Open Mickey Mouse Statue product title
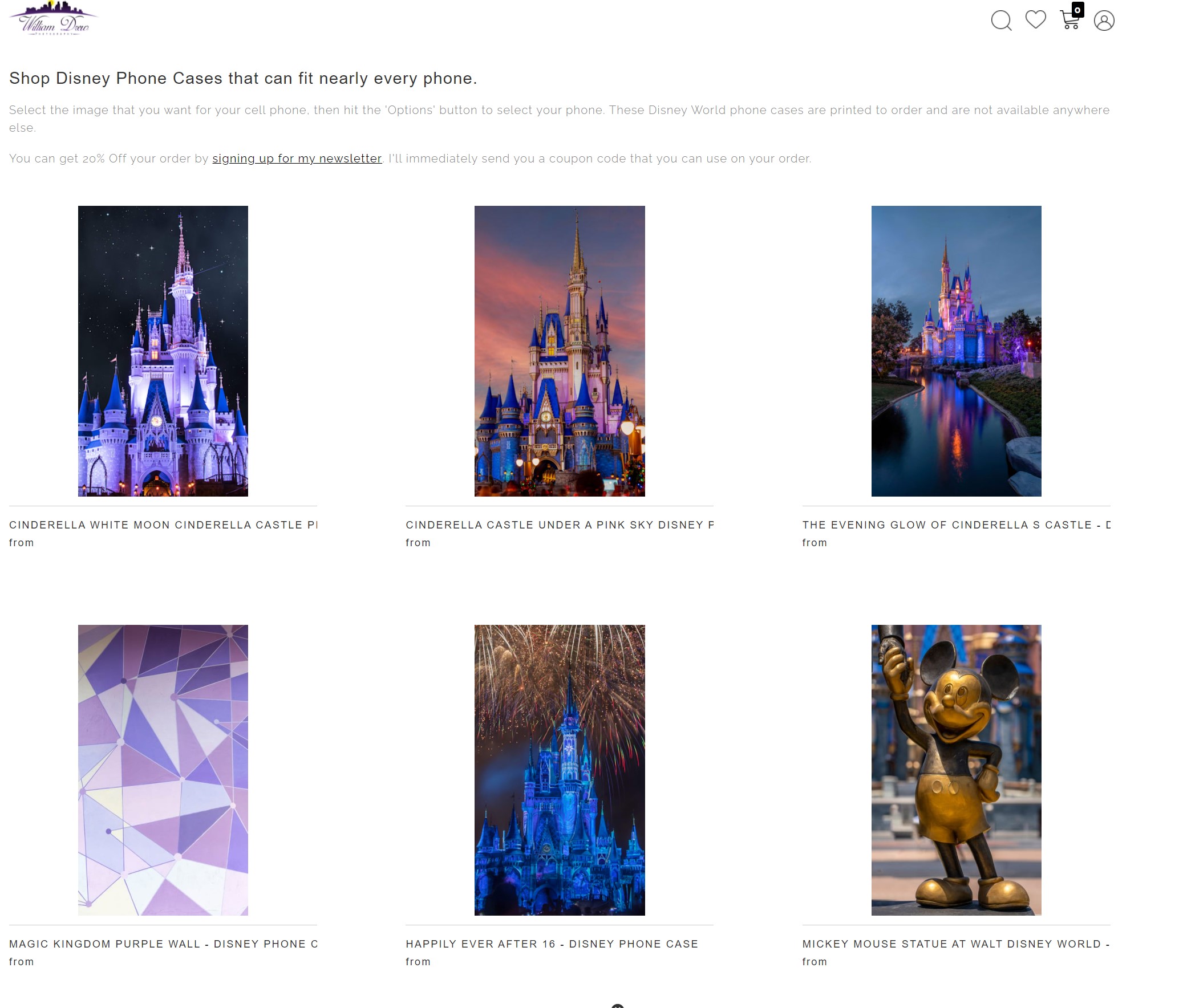1183x1008 pixels. point(957,944)
